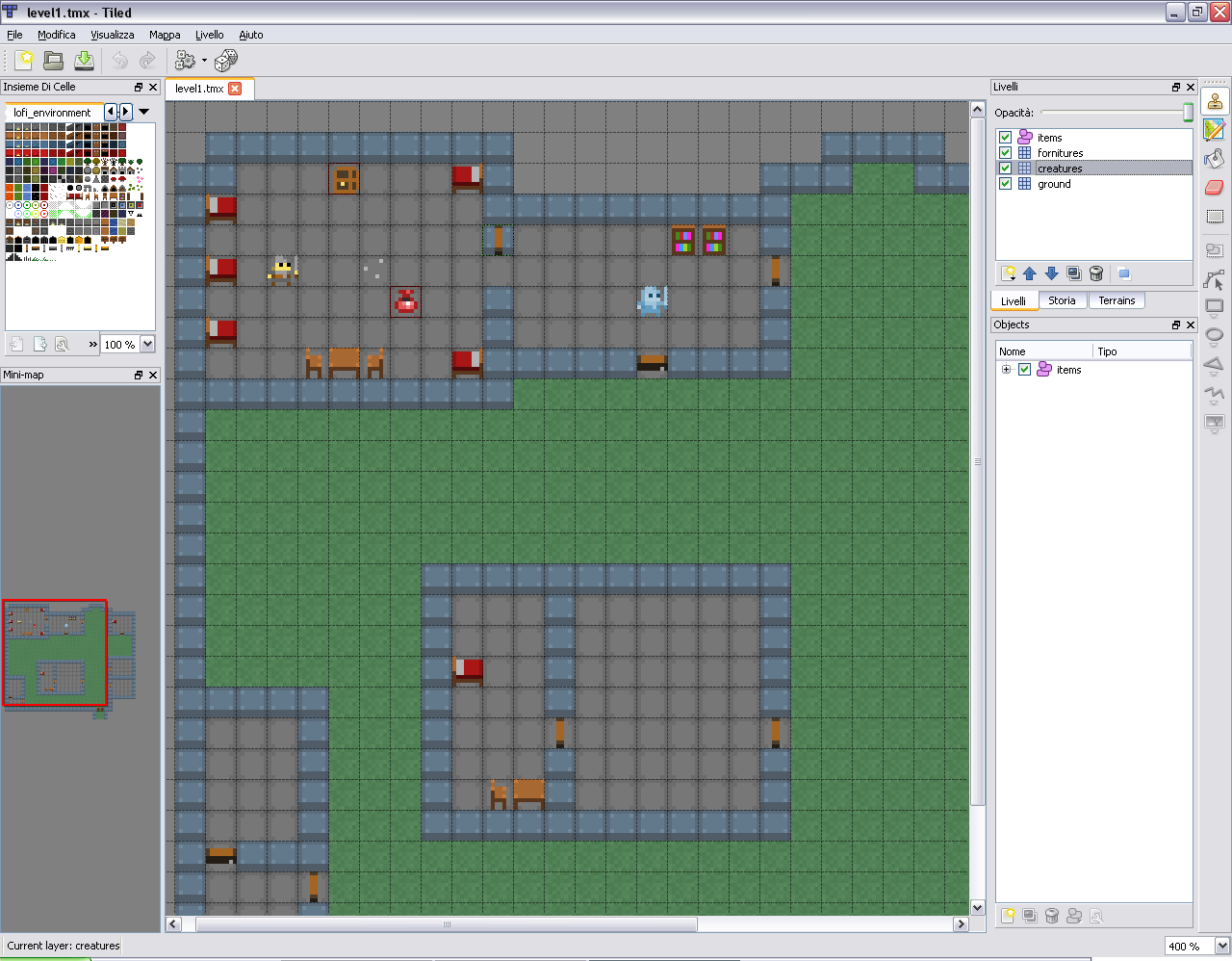Switch to the Storia tab
Viewport: 1232px width, 961px height.
(x=1062, y=300)
